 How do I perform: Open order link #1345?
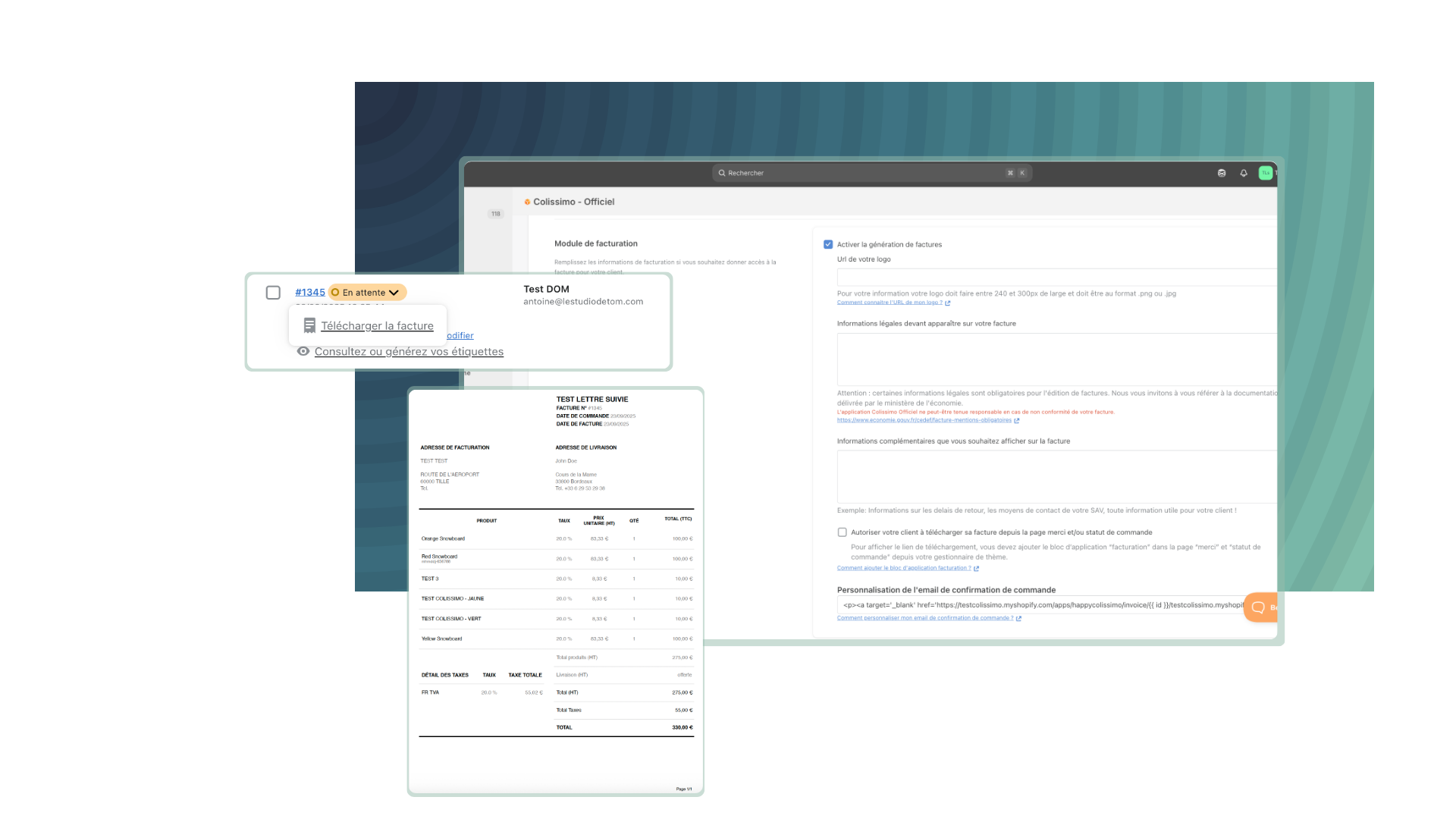point(309,293)
